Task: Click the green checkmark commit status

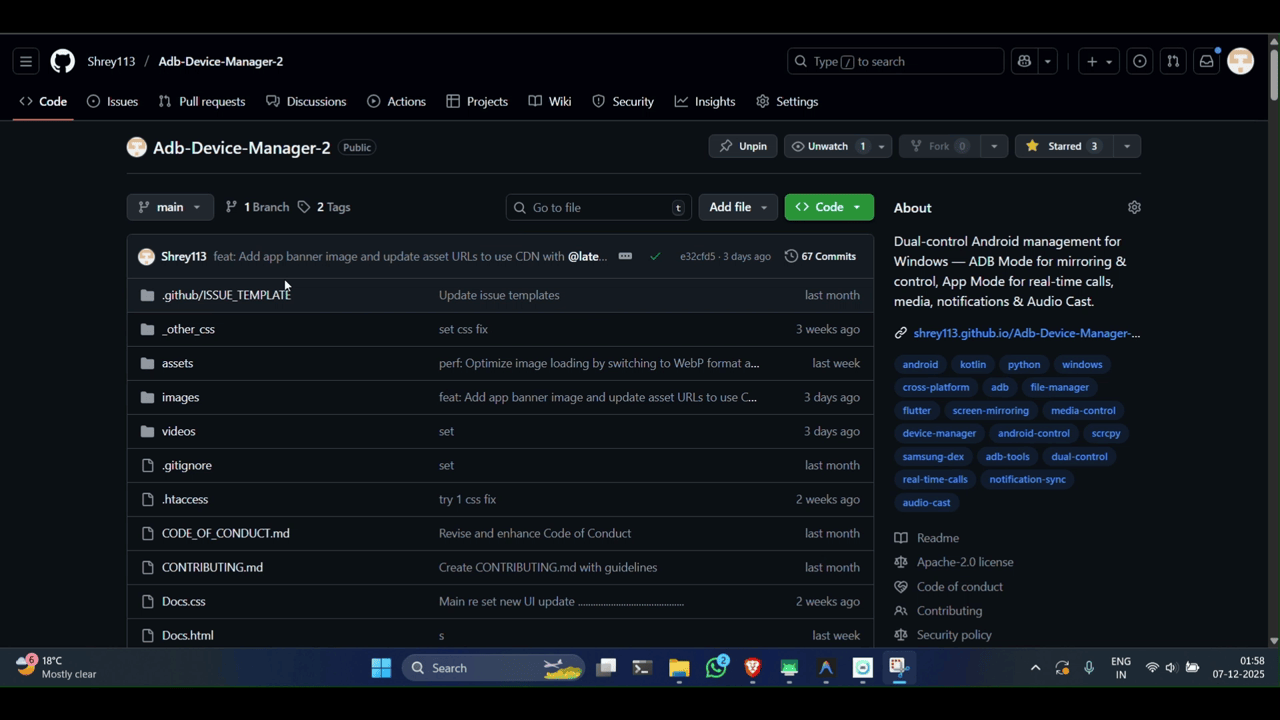Action: 655,256
